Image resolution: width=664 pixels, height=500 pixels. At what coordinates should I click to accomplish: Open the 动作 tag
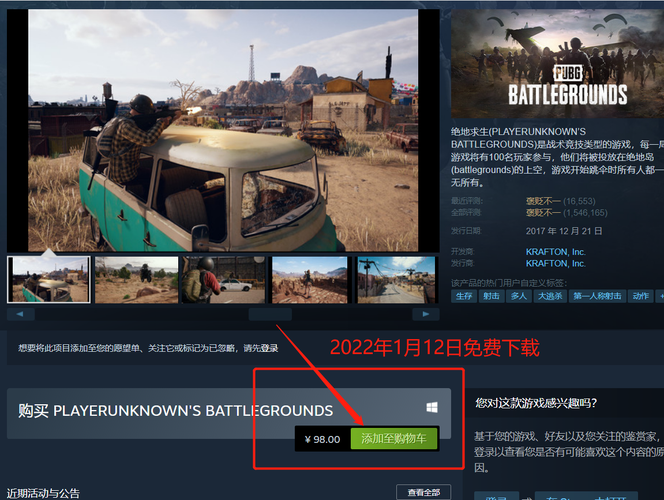coord(641,296)
